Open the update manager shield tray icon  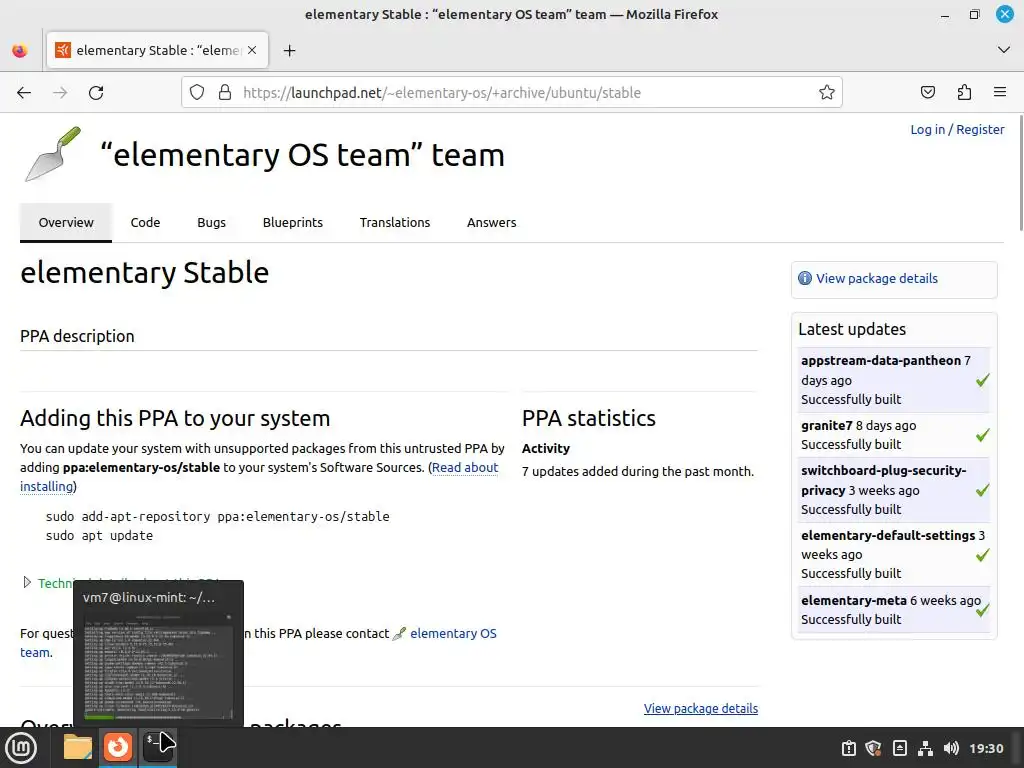click(x=873, y=748)
